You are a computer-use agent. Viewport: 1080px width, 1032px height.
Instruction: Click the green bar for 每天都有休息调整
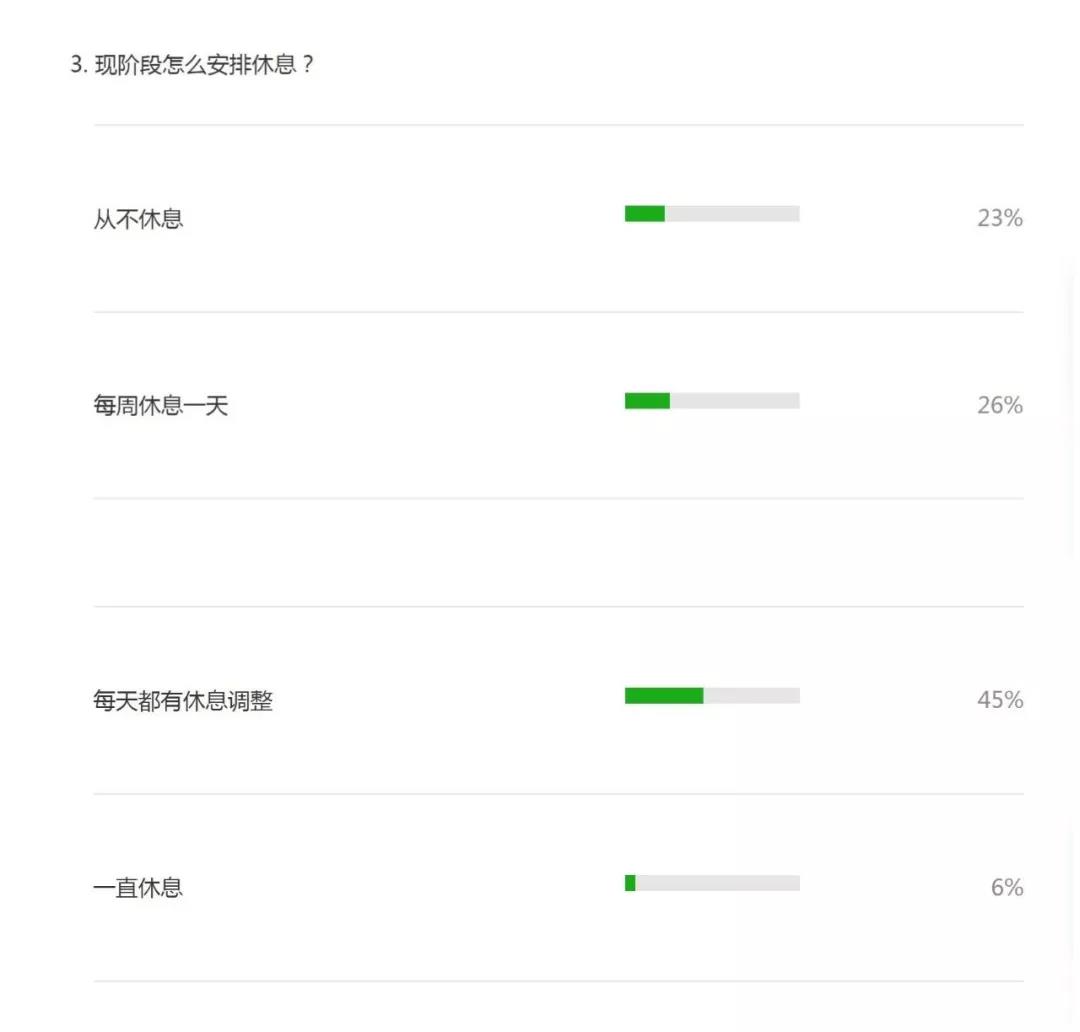(x=664, y=695)
